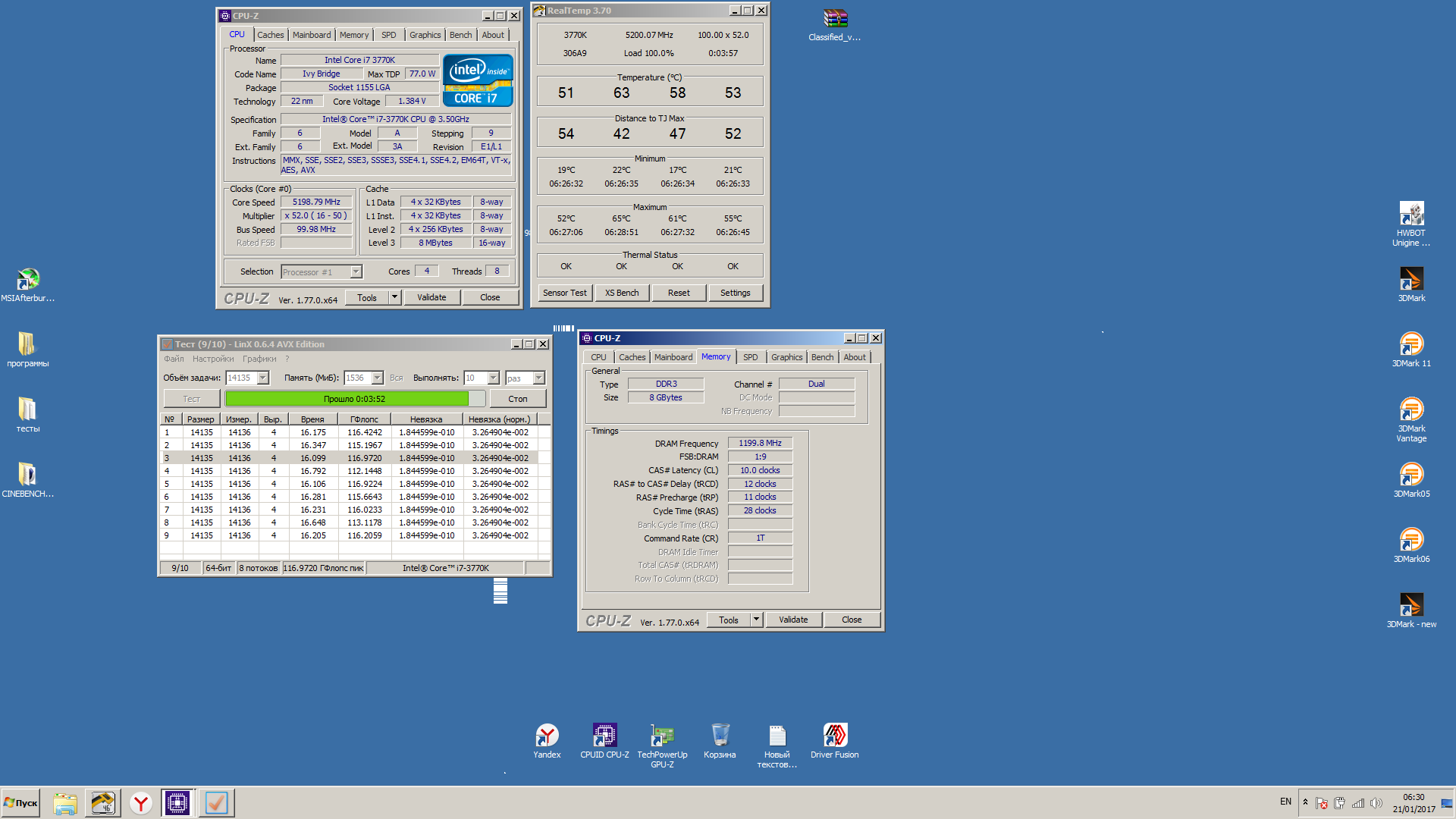Click the Sensor Test button in RealTemp
Screen dimensions: 1456x819
tap(564, 293)
